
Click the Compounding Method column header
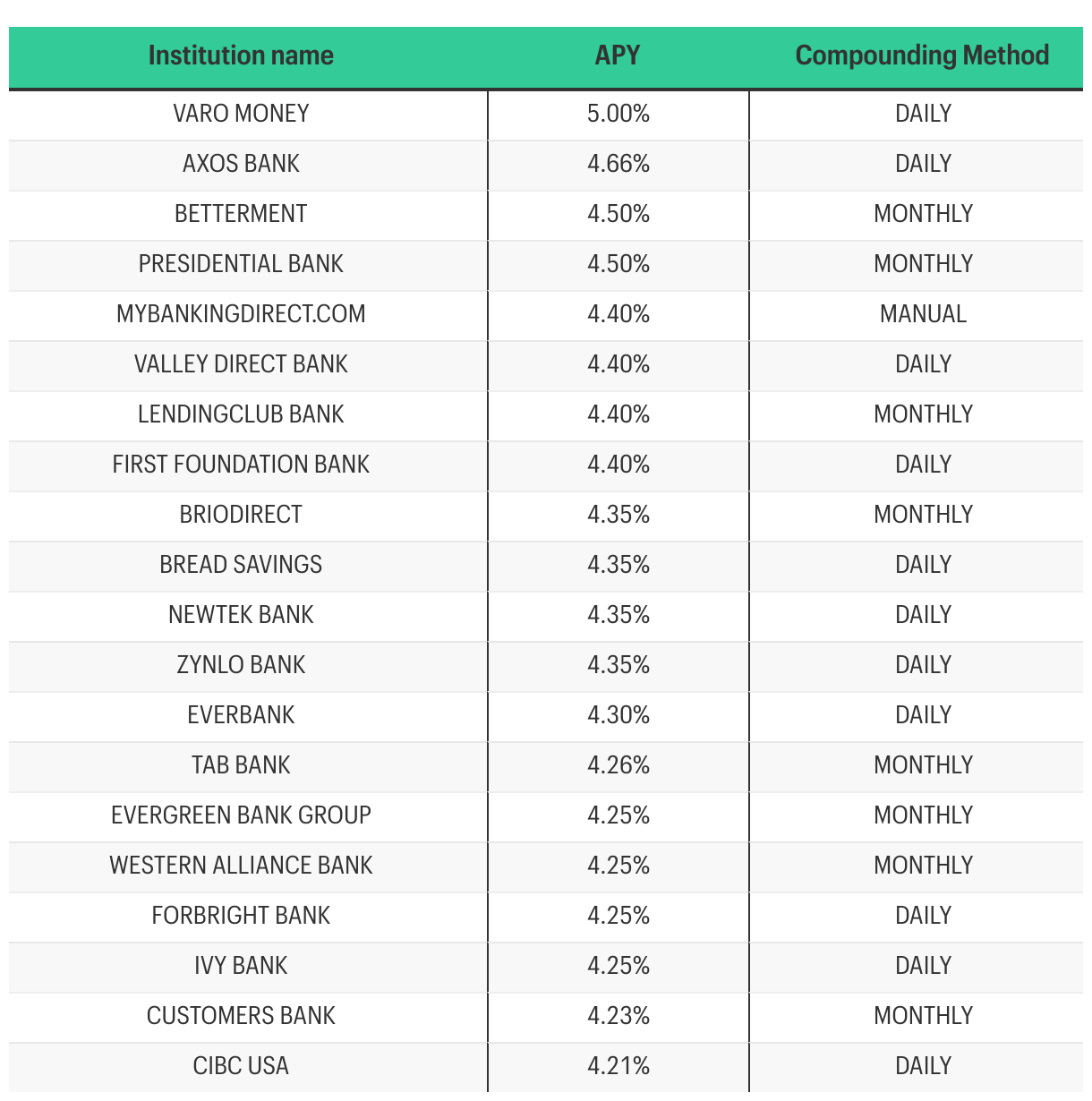coord(922,55)
